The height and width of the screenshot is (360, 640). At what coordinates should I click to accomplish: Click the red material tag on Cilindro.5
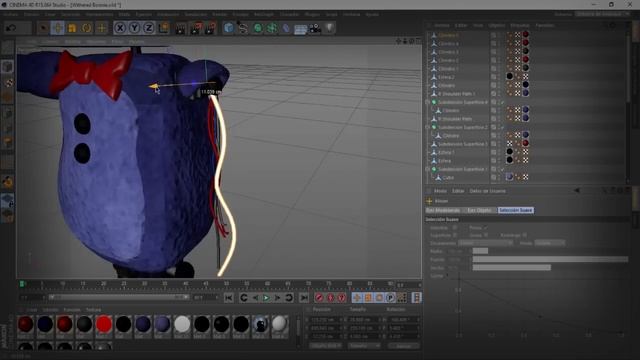coord(526,35)
